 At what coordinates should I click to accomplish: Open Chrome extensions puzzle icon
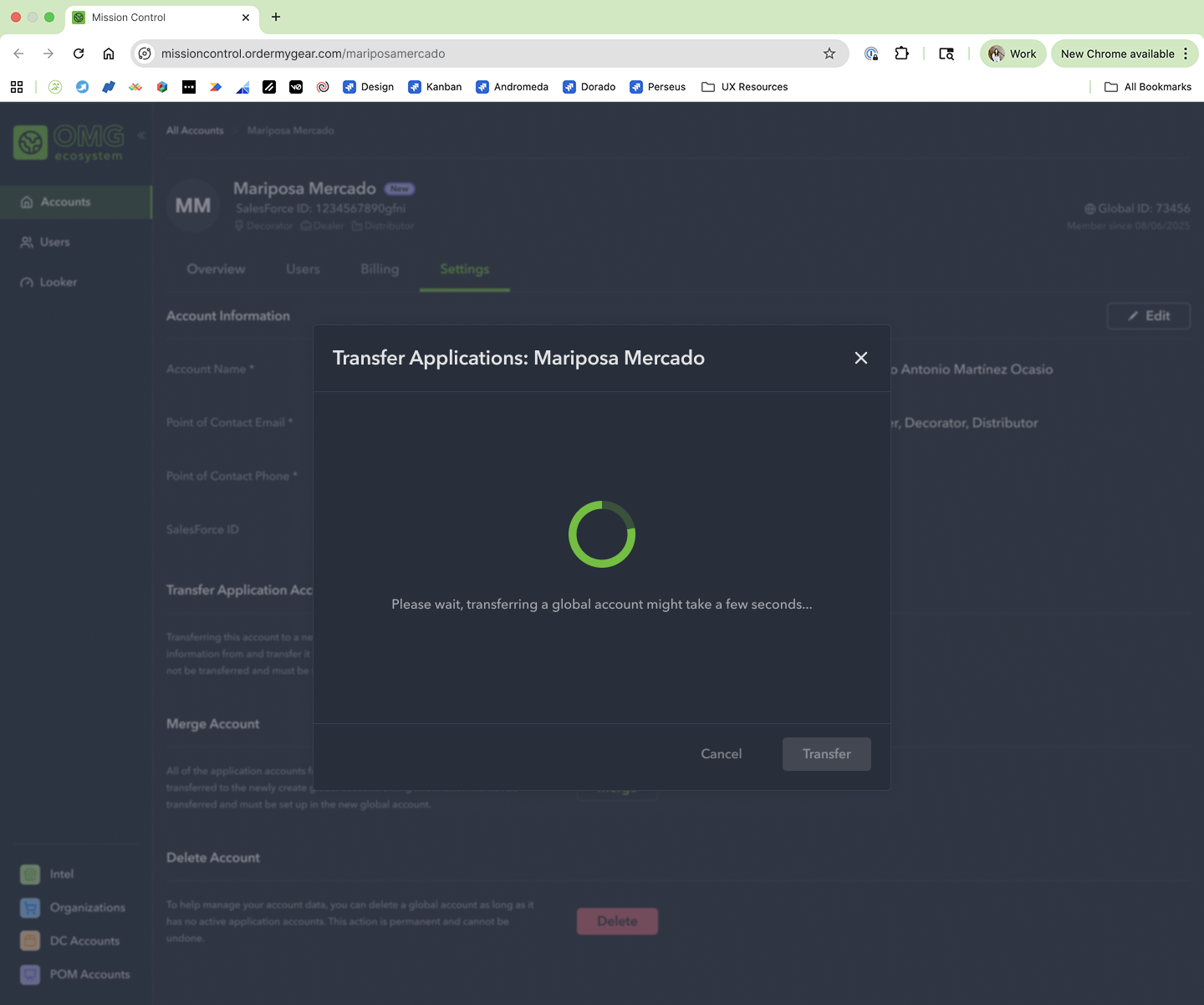click(902, 53)
